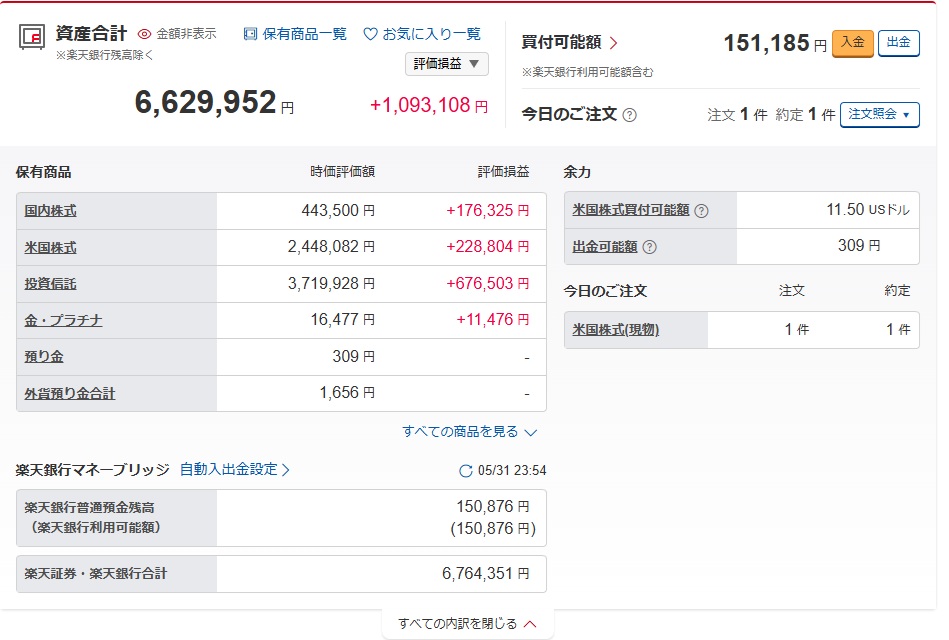Click the 出金 withdrawal button

[x=899, y=43]
